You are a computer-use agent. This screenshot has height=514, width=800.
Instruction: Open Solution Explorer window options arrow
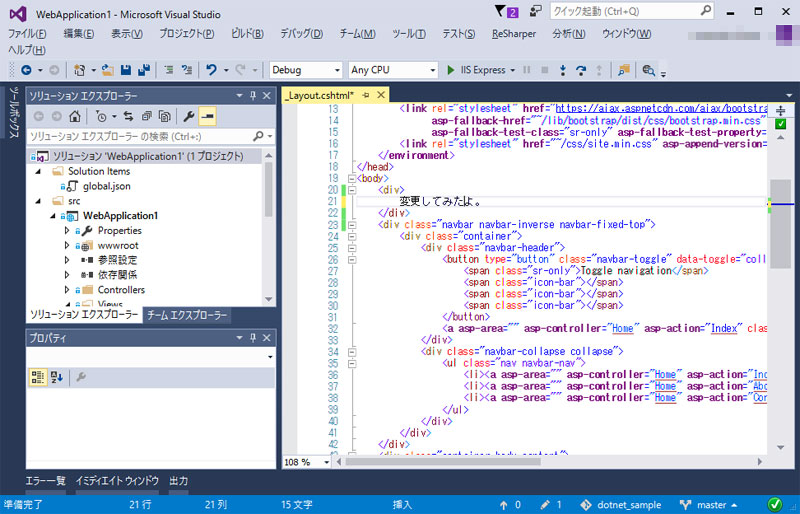click(239, 95)
